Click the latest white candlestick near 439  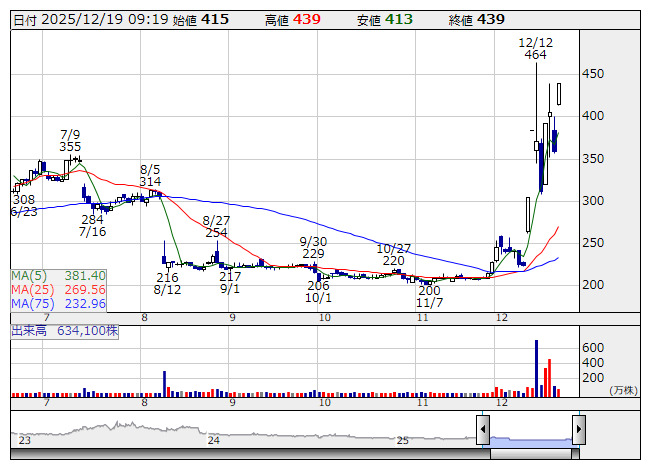pyautogui.click(x=559, y=94)
